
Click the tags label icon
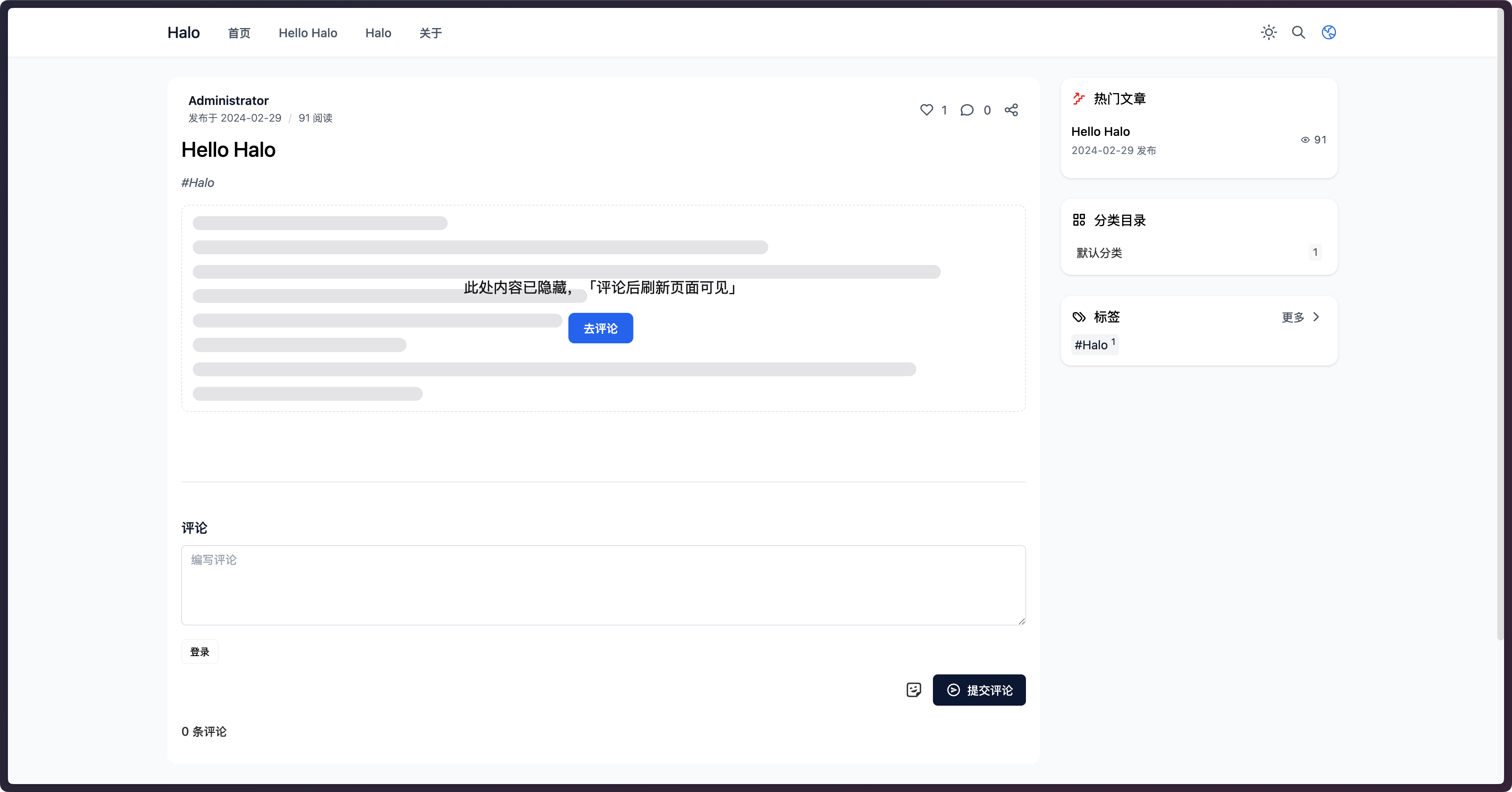(1079, 317)
